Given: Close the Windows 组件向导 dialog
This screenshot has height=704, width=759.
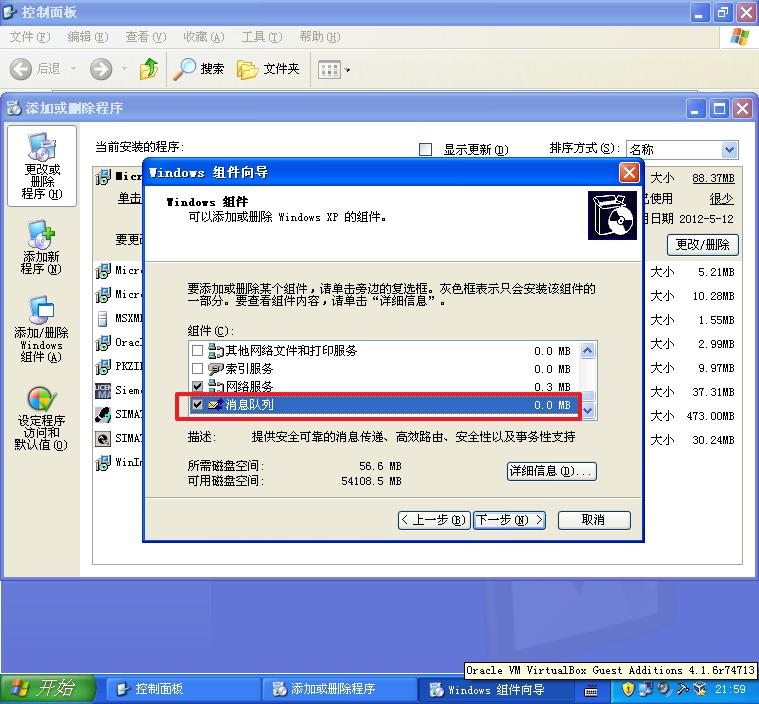Looking at the screenshot, I should point(629,173).
